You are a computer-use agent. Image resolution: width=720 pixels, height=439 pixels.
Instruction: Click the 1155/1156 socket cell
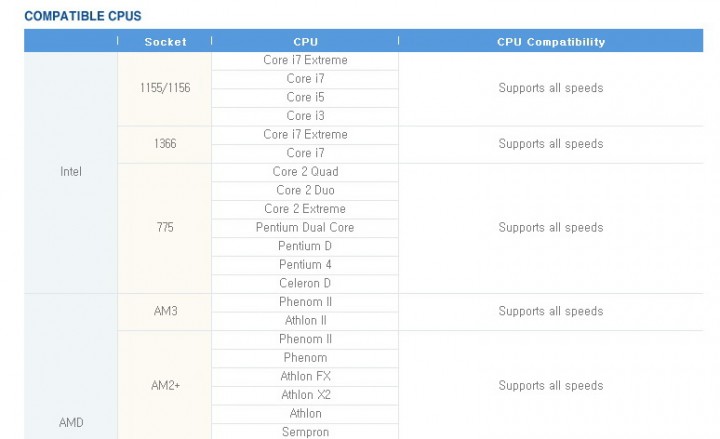165,88
